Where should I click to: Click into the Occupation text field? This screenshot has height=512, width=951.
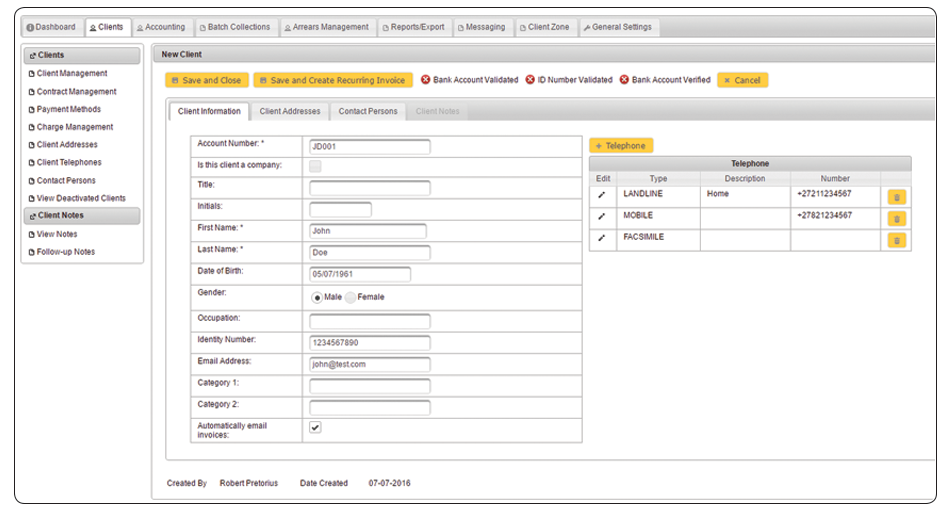[x=369, y=321]
